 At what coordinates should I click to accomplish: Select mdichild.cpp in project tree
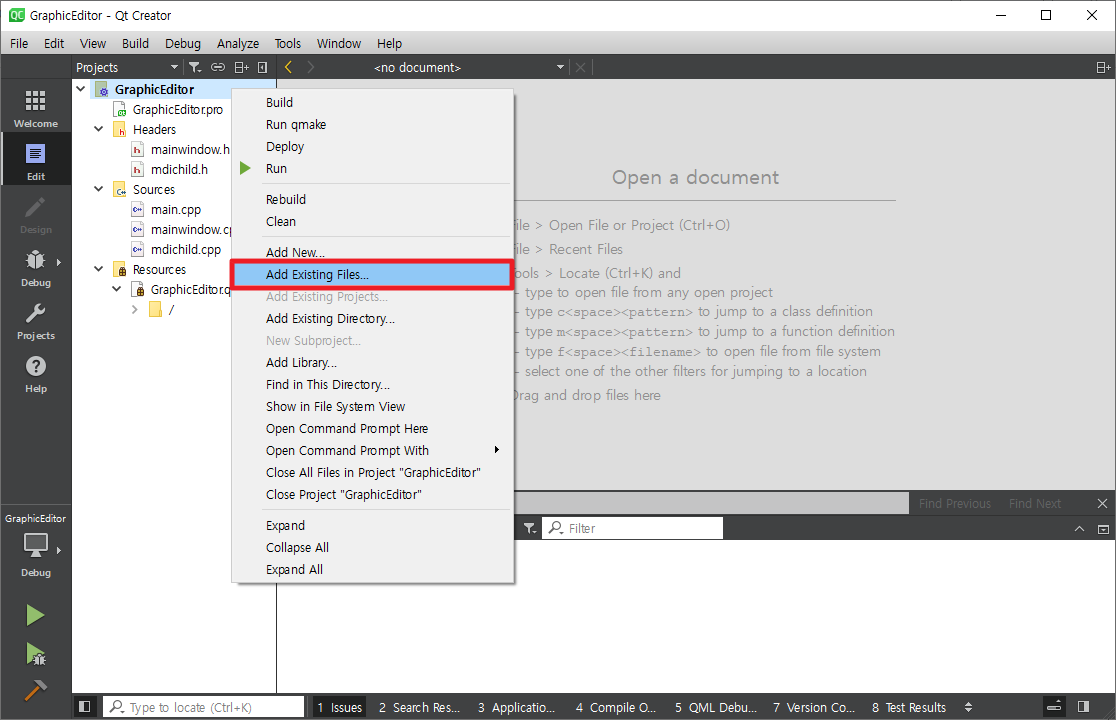pyautogui.click(x=185, y=249)
